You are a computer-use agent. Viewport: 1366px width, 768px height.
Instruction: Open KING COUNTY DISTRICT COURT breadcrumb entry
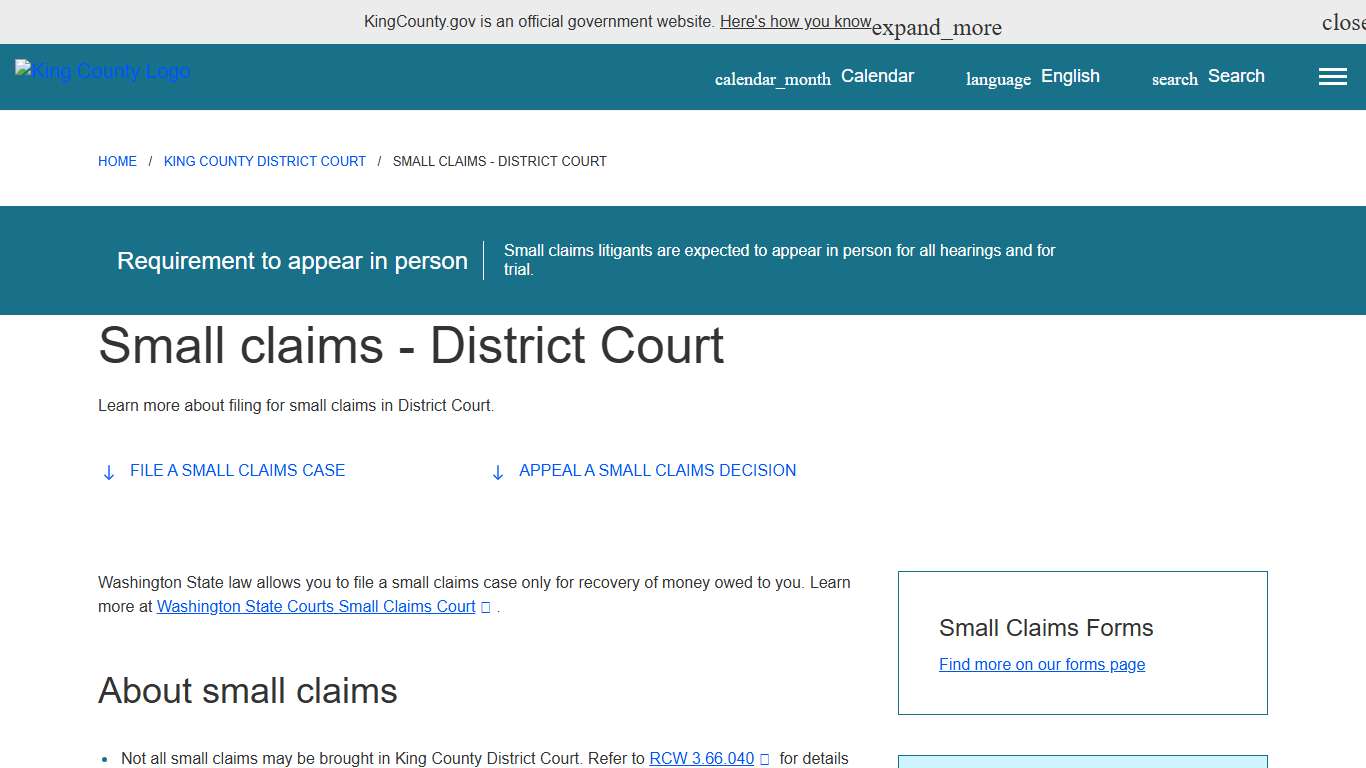264,161
